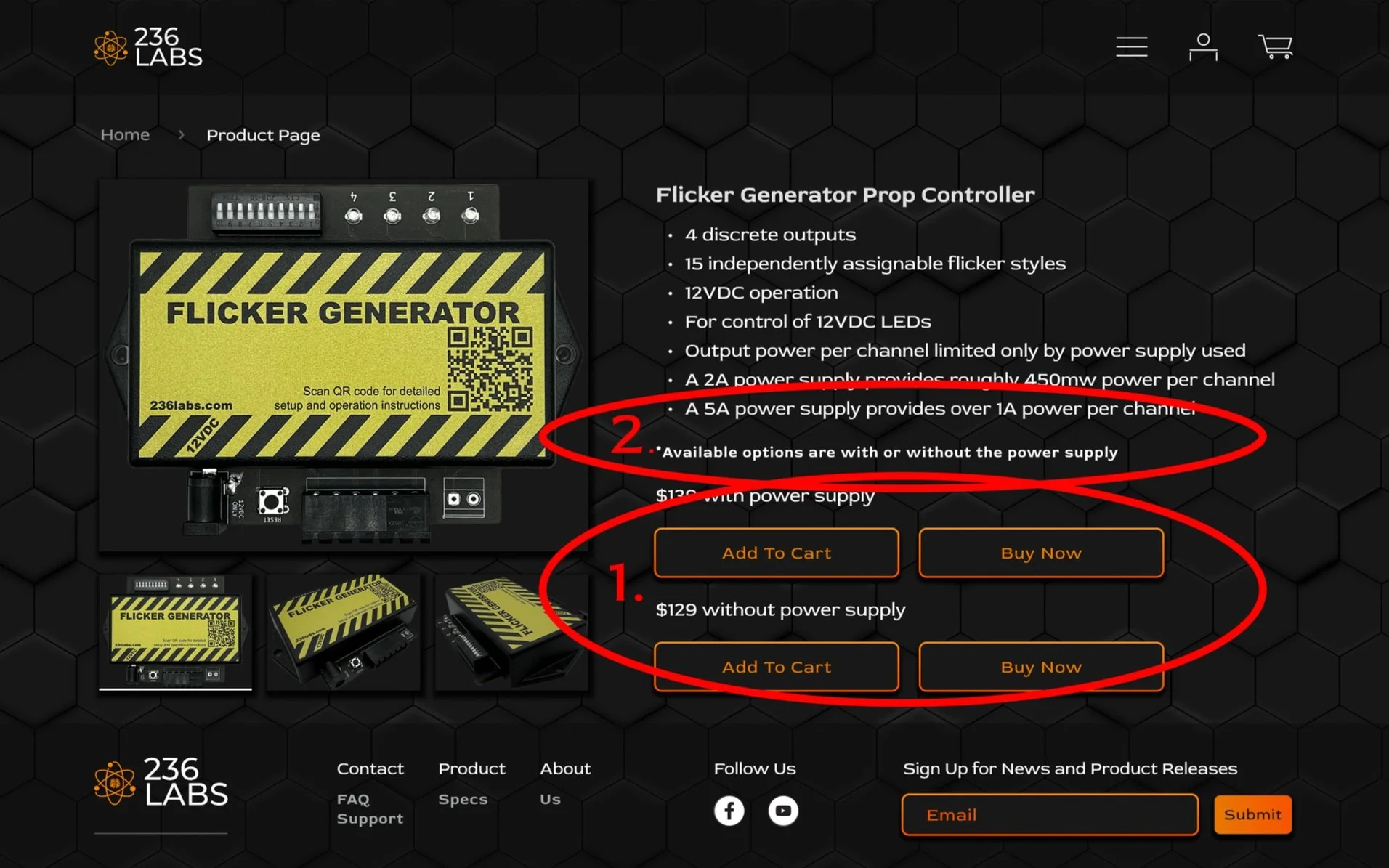Click the breadcrumb chevron arrow

pyautogui.click(x=181, y=134)
